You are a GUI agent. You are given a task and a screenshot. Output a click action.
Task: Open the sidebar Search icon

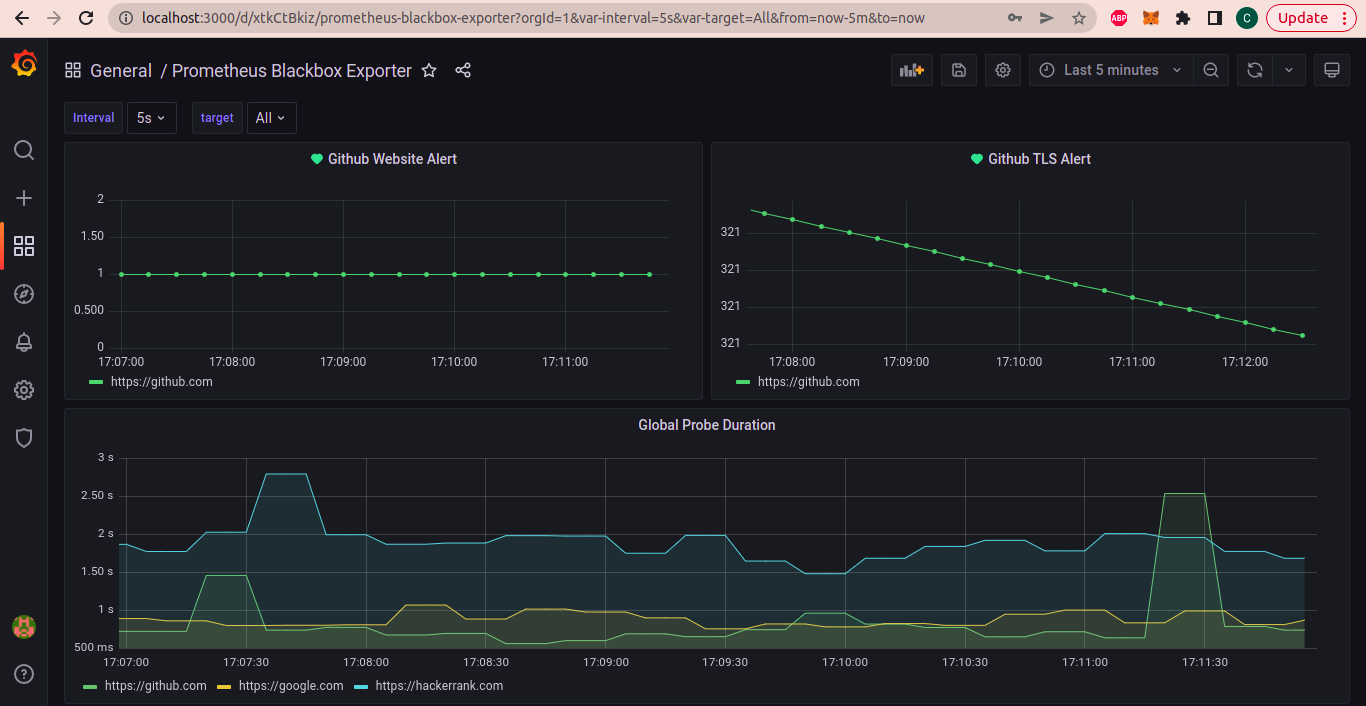click(24, 150)
